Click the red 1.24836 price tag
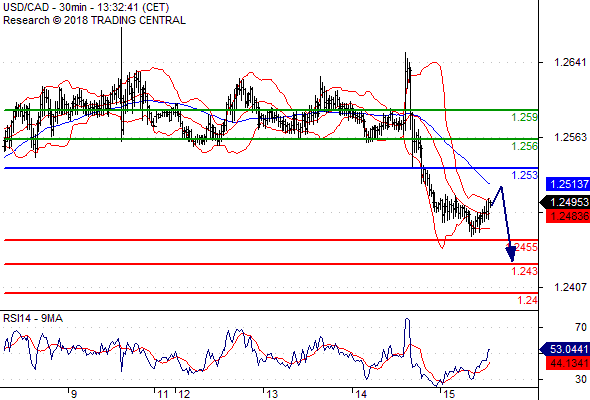Screen dimensions: 590x400 [x=568, y=216]
